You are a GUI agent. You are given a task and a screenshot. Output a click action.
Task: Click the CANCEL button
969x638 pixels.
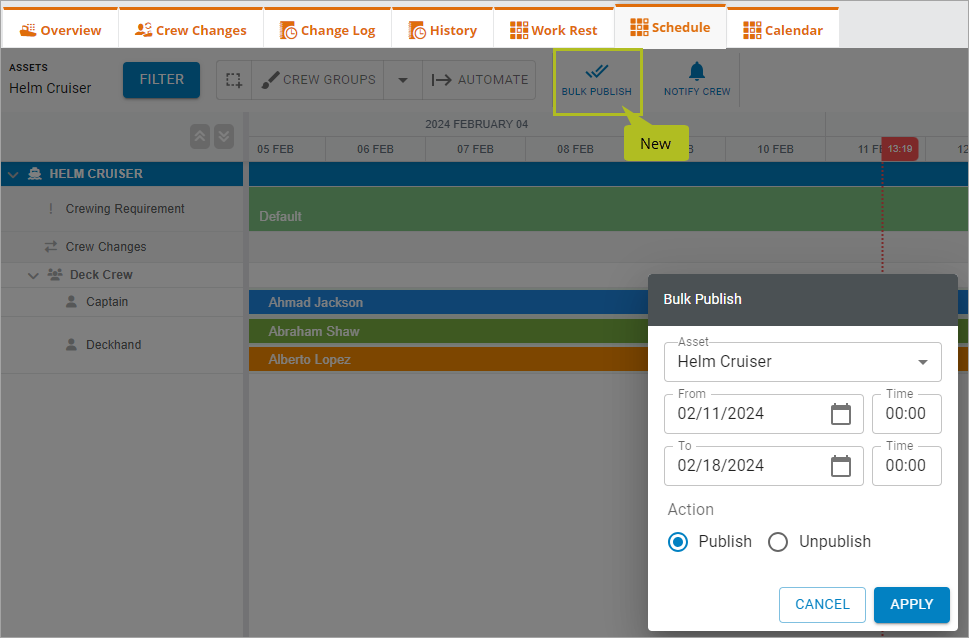click(x=822, y=605)
